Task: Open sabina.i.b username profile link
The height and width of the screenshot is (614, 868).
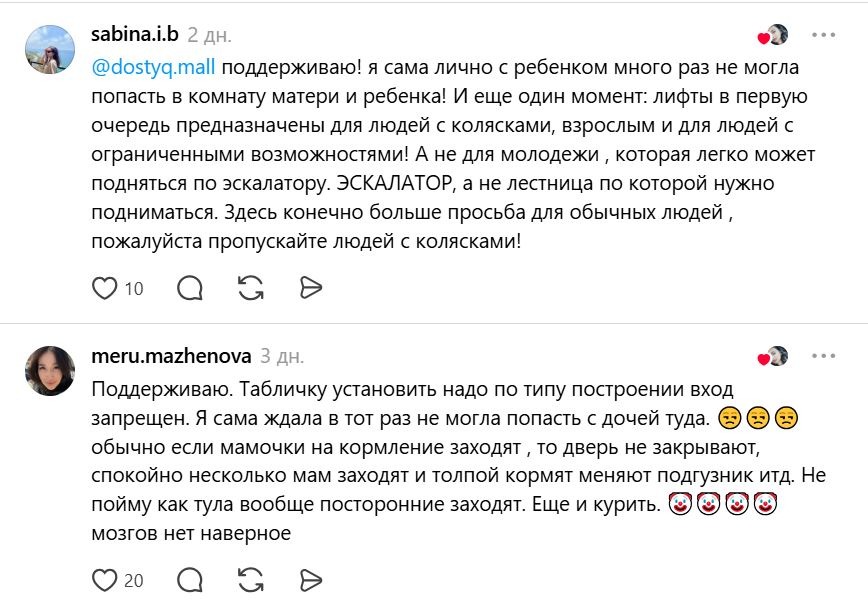Action: [x=135, y=34]
